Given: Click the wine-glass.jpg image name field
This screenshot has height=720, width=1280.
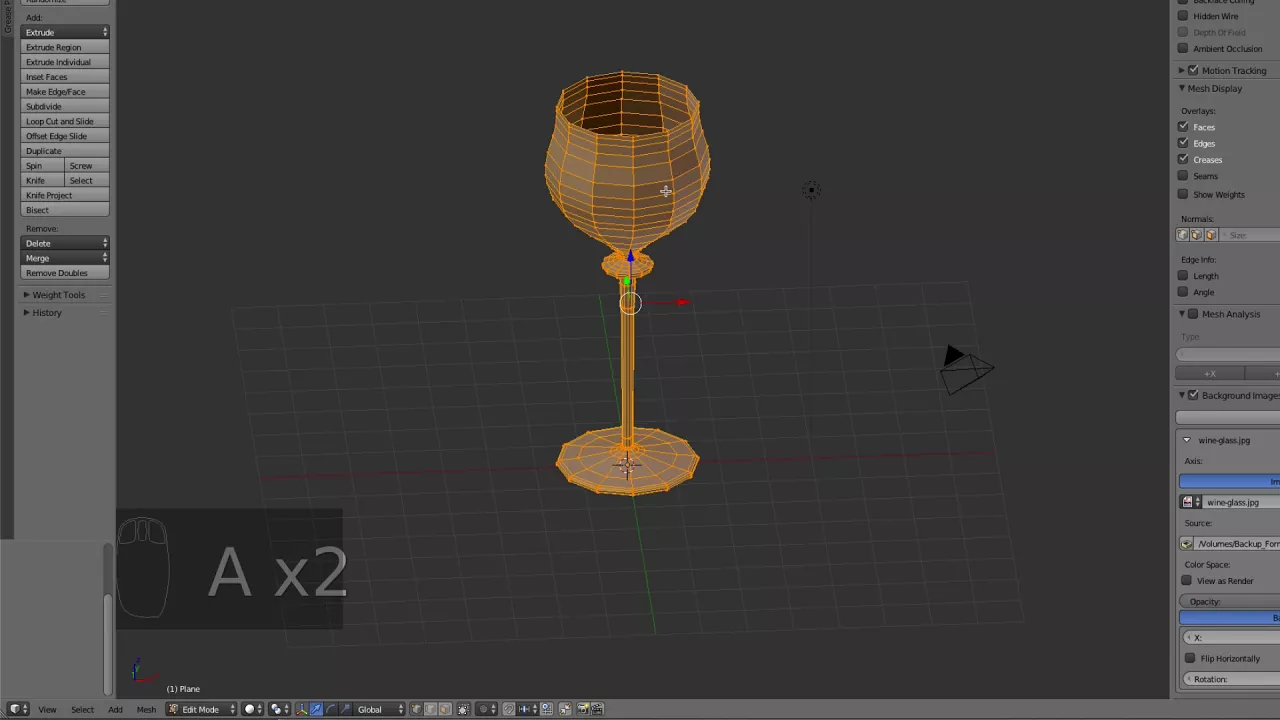Looking at the screenshot, I should point(1241,502).
